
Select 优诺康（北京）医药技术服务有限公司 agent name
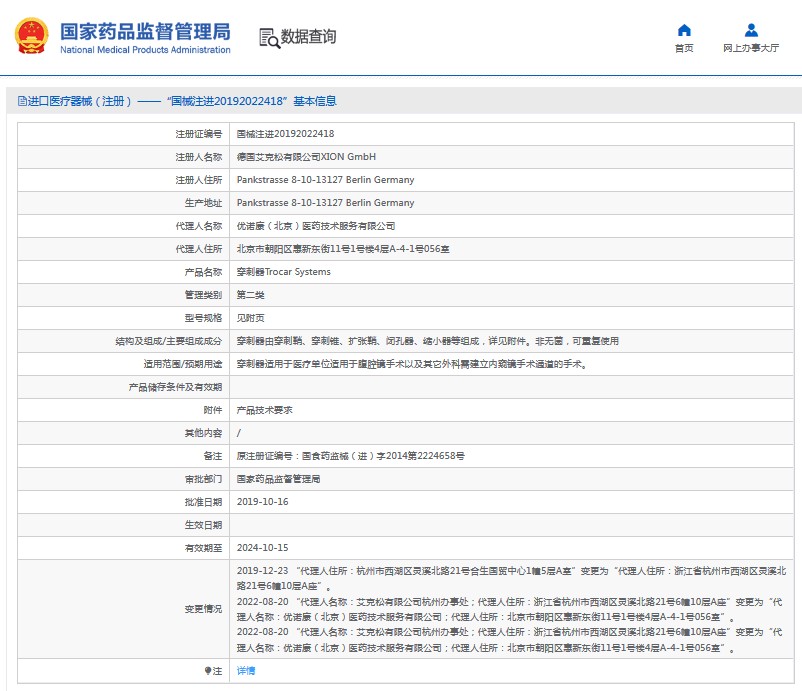[x=316, y=226]
